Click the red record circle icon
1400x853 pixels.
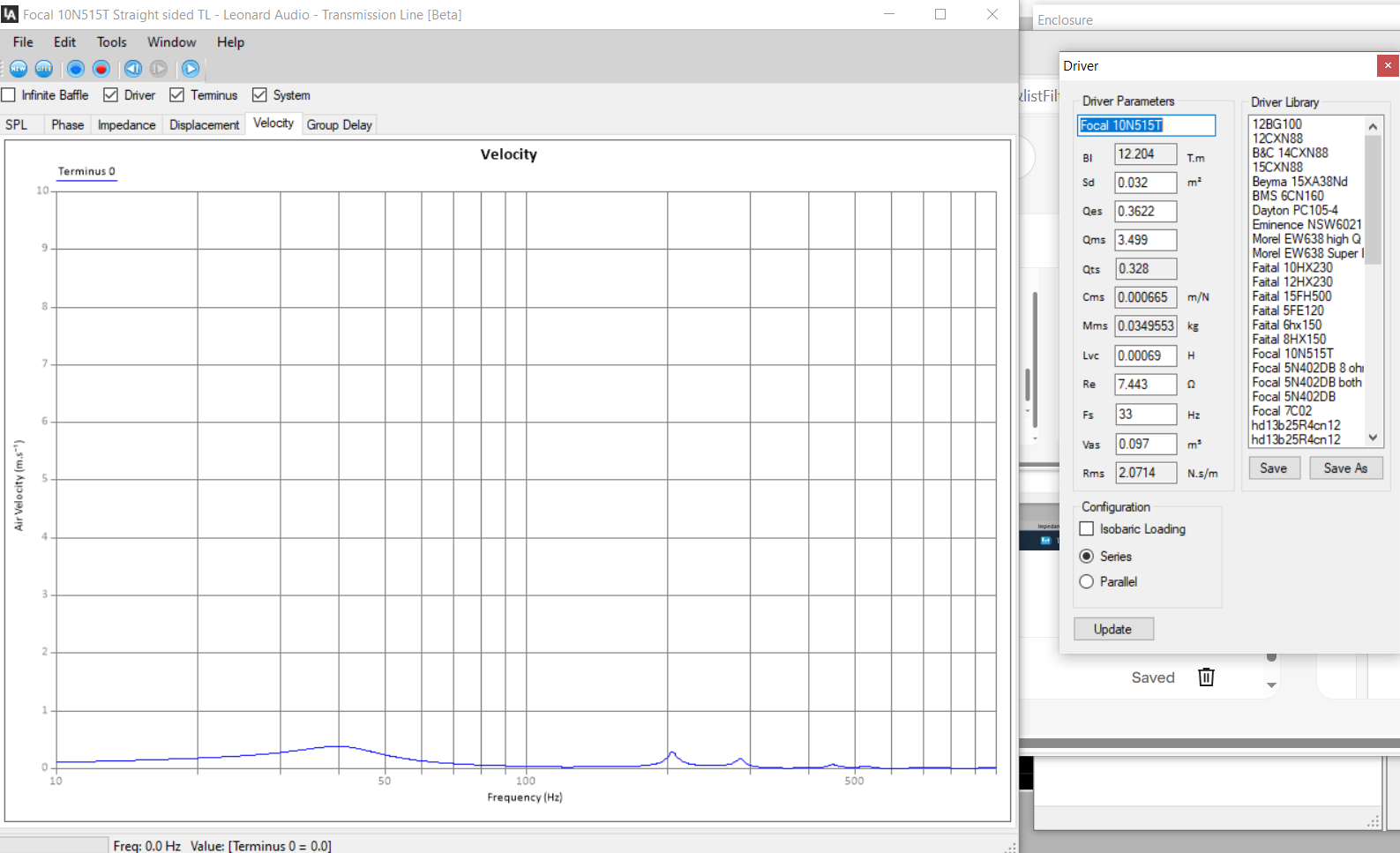coord(101,69)
